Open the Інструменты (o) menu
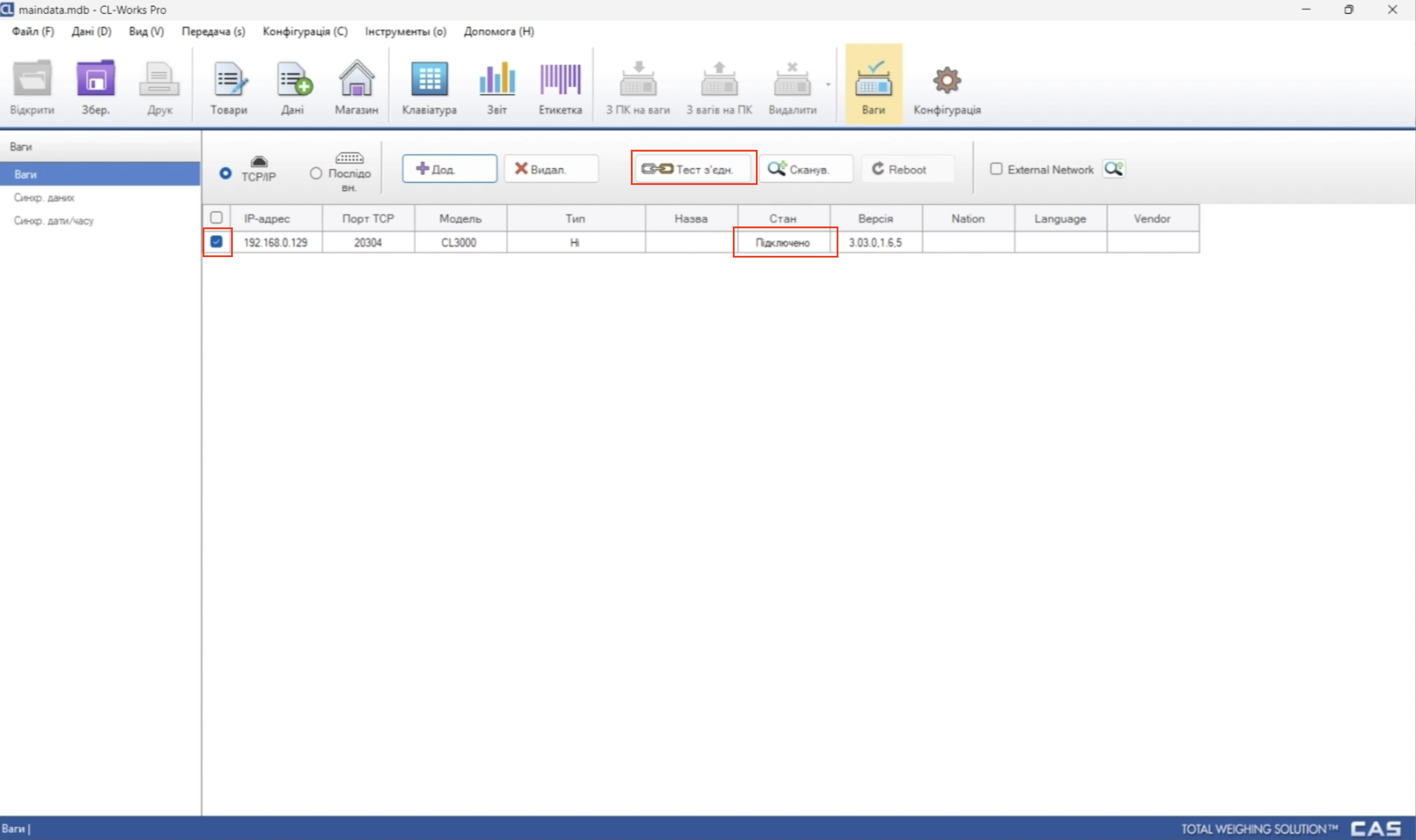Image resolution: width=1416 pixels, height=840 pixels. pyautogui.click(x=405, y=32)
